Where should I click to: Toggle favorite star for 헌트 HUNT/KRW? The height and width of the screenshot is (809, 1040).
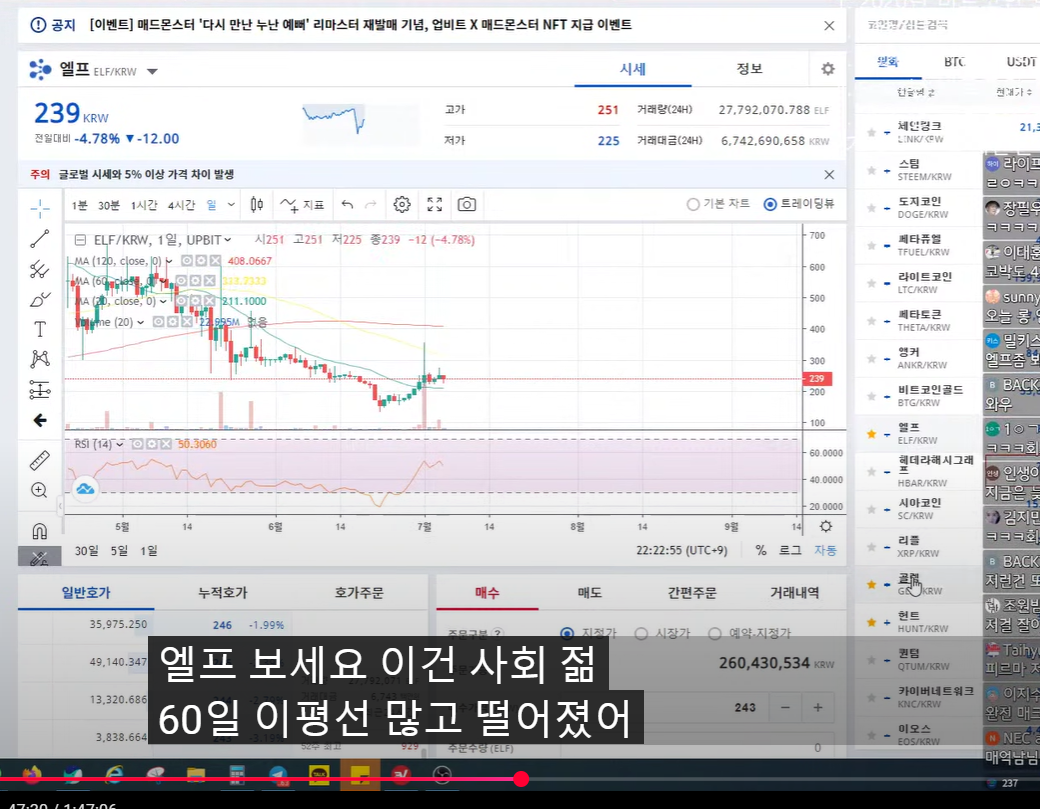point(871,622)
